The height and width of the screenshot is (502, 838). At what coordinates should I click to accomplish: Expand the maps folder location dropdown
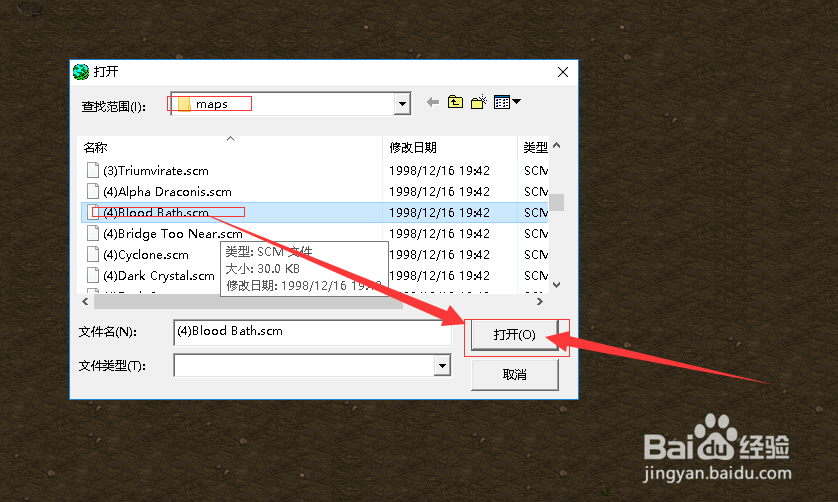pyautogui.click(x=402, y=104)
